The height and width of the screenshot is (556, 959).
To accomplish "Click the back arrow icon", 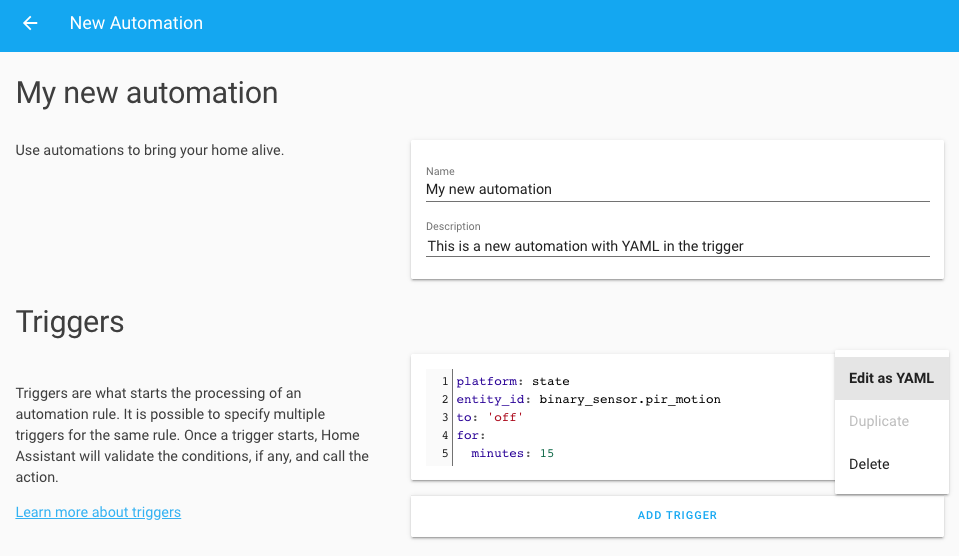I will click(x=30, y=23).
